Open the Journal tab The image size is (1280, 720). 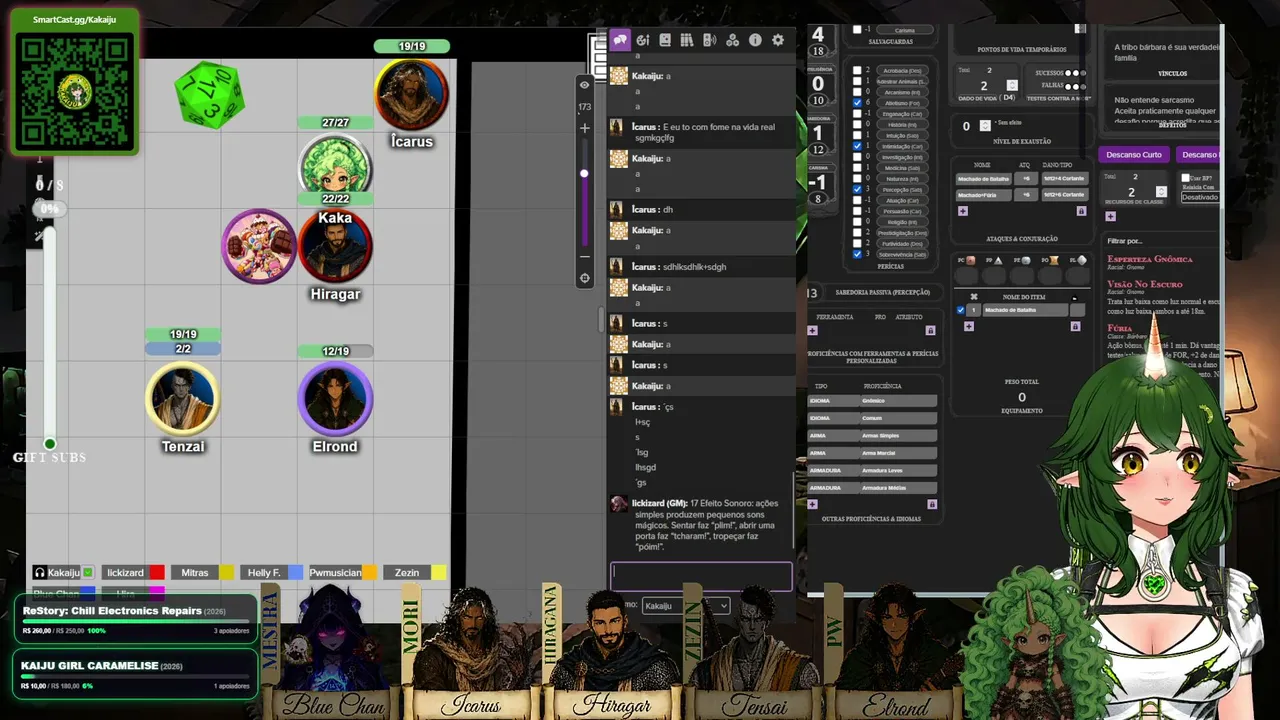point(665,40)
